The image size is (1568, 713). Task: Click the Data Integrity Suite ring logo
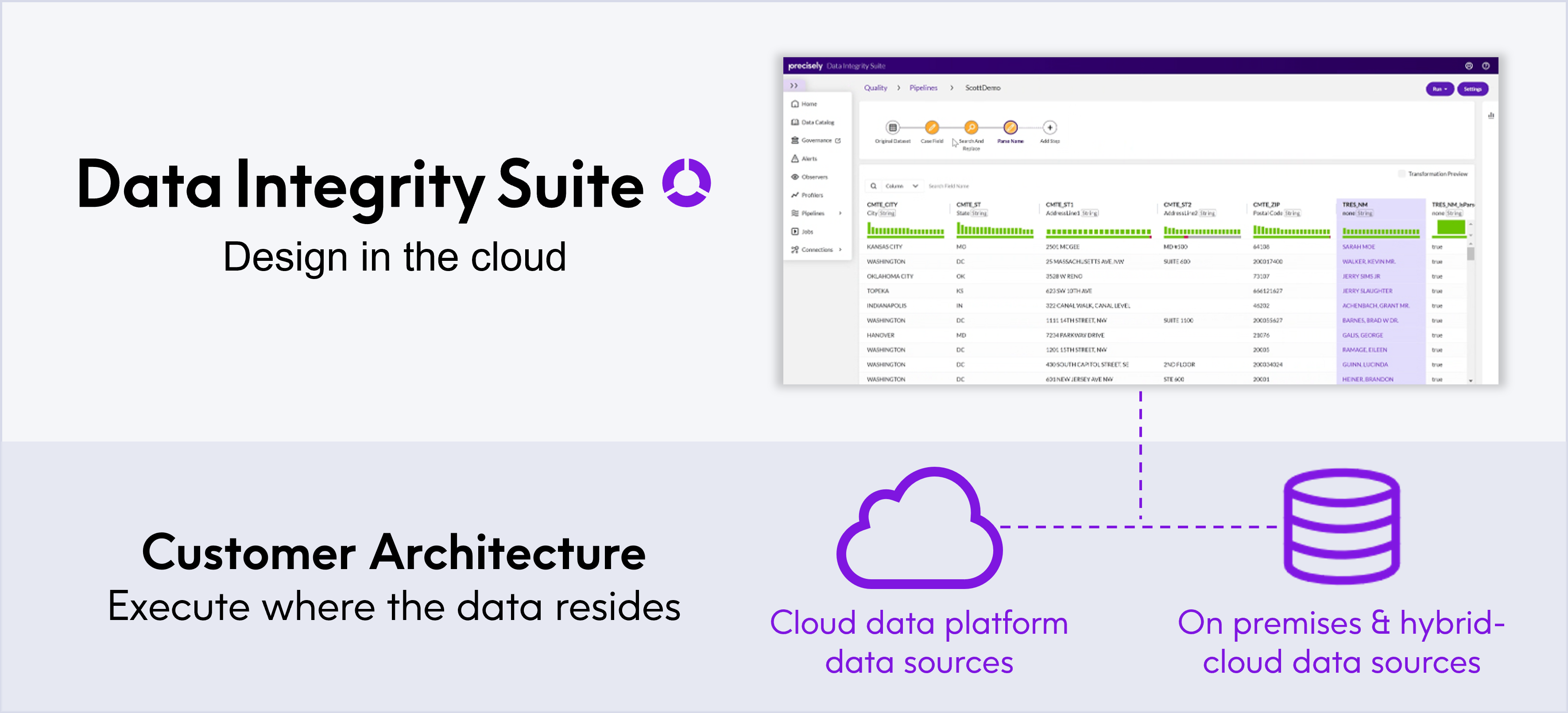coord(687,182)
